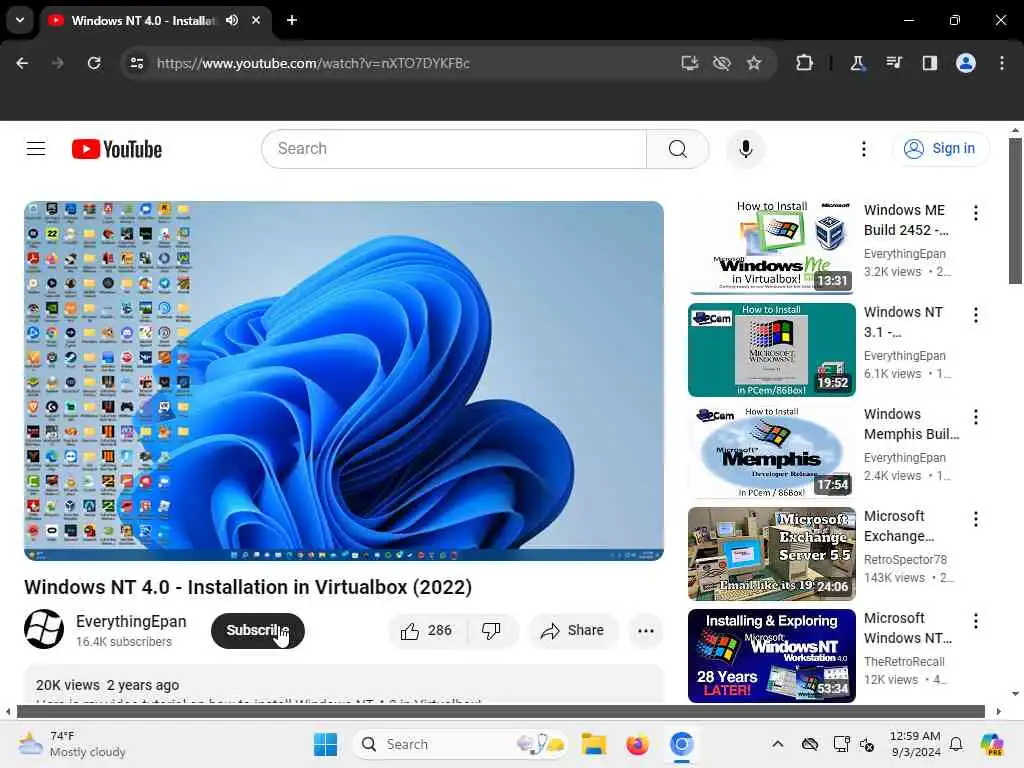
Task: Open Installing & Exploring Windows NT thumbnail
Action: tap(771, 656)
